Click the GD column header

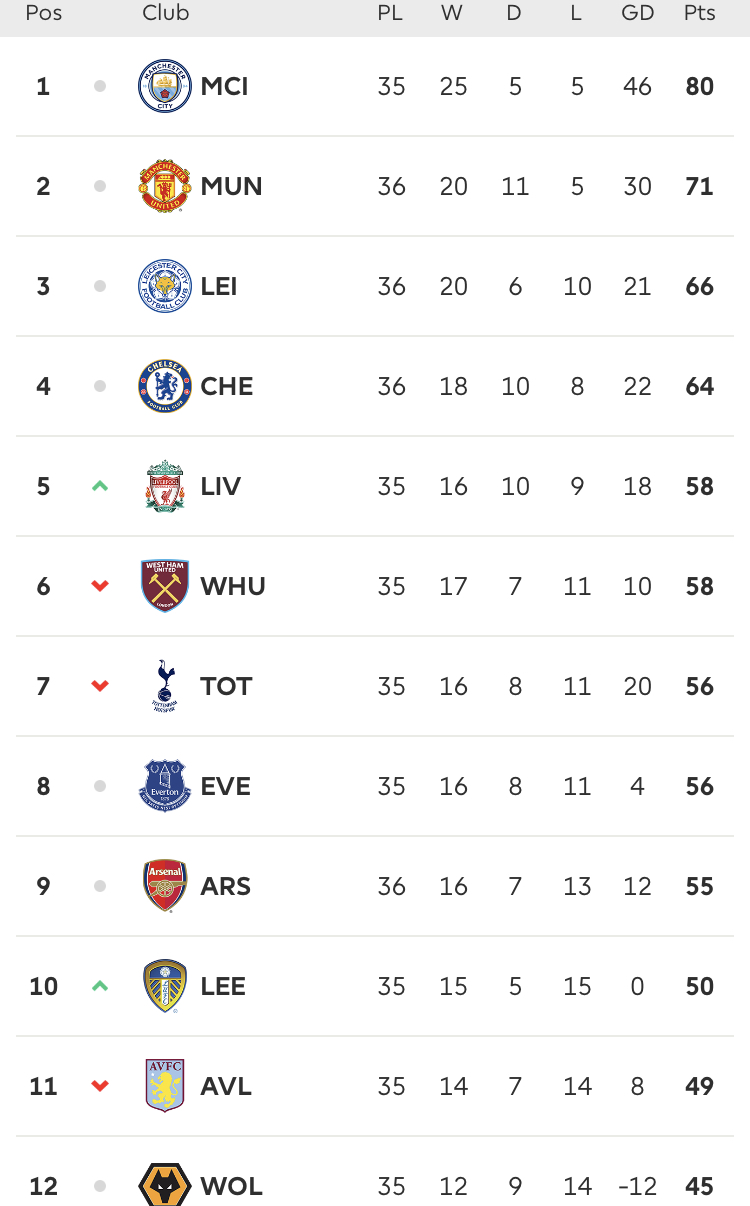(x=637, y=13)
